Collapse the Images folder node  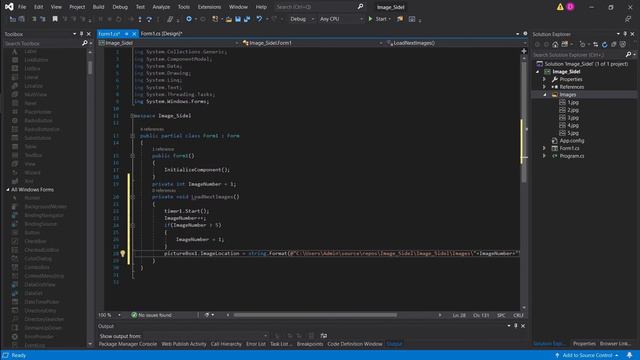click(x=544, y=95)
